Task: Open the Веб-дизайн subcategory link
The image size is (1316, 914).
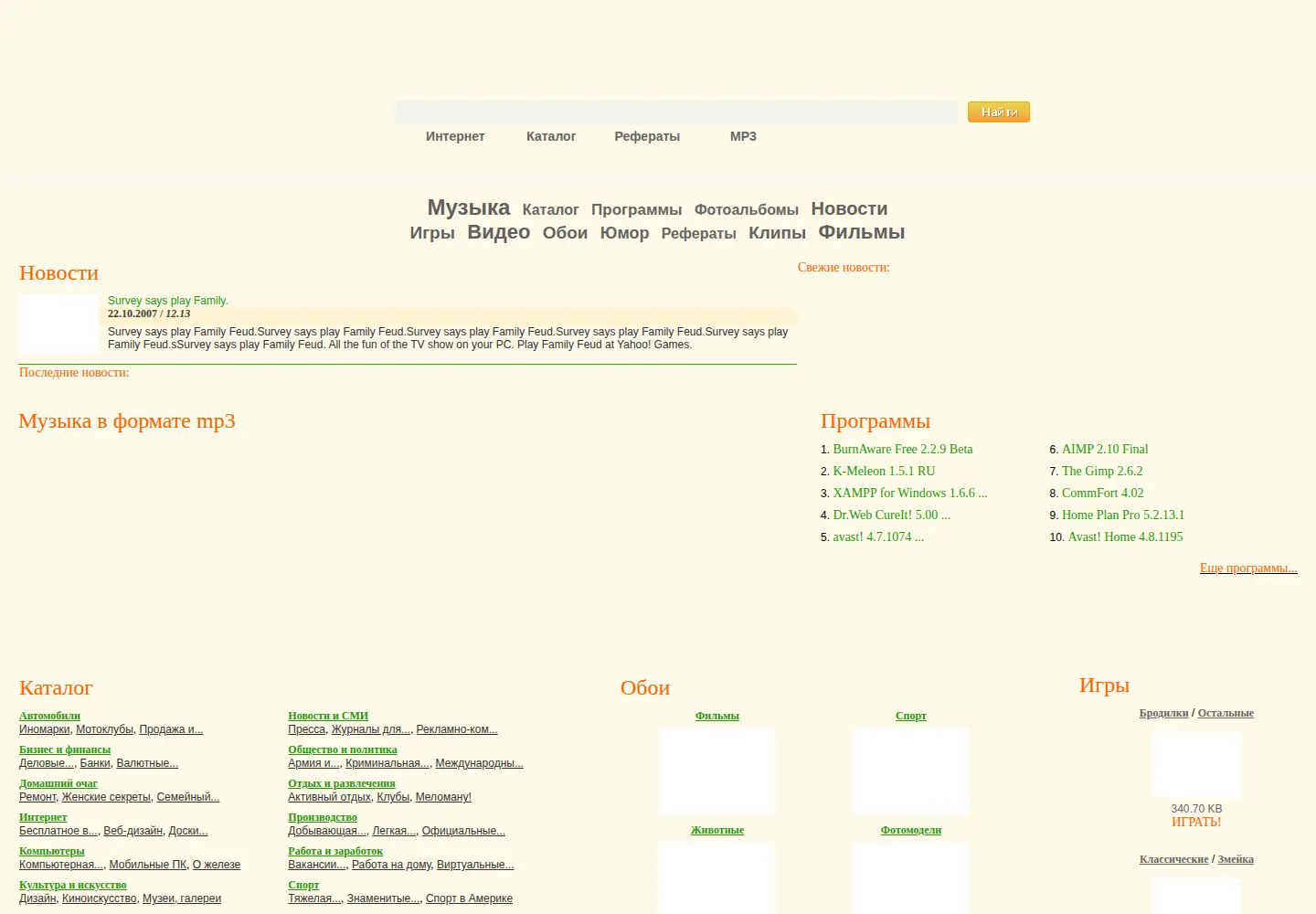Action: pos(133,831)
